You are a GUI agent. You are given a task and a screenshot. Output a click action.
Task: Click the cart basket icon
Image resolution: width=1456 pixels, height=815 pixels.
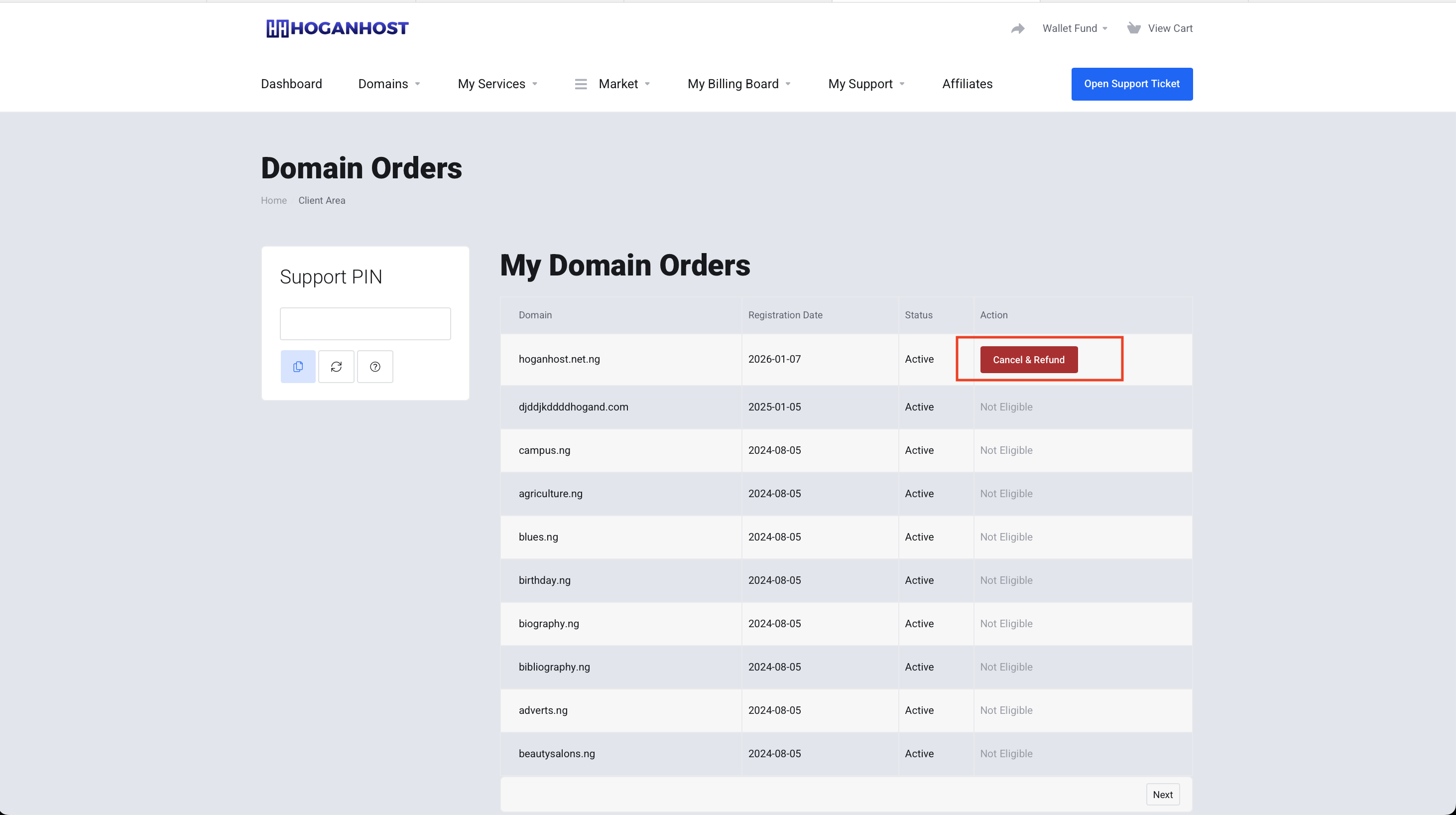[1133, 28]
